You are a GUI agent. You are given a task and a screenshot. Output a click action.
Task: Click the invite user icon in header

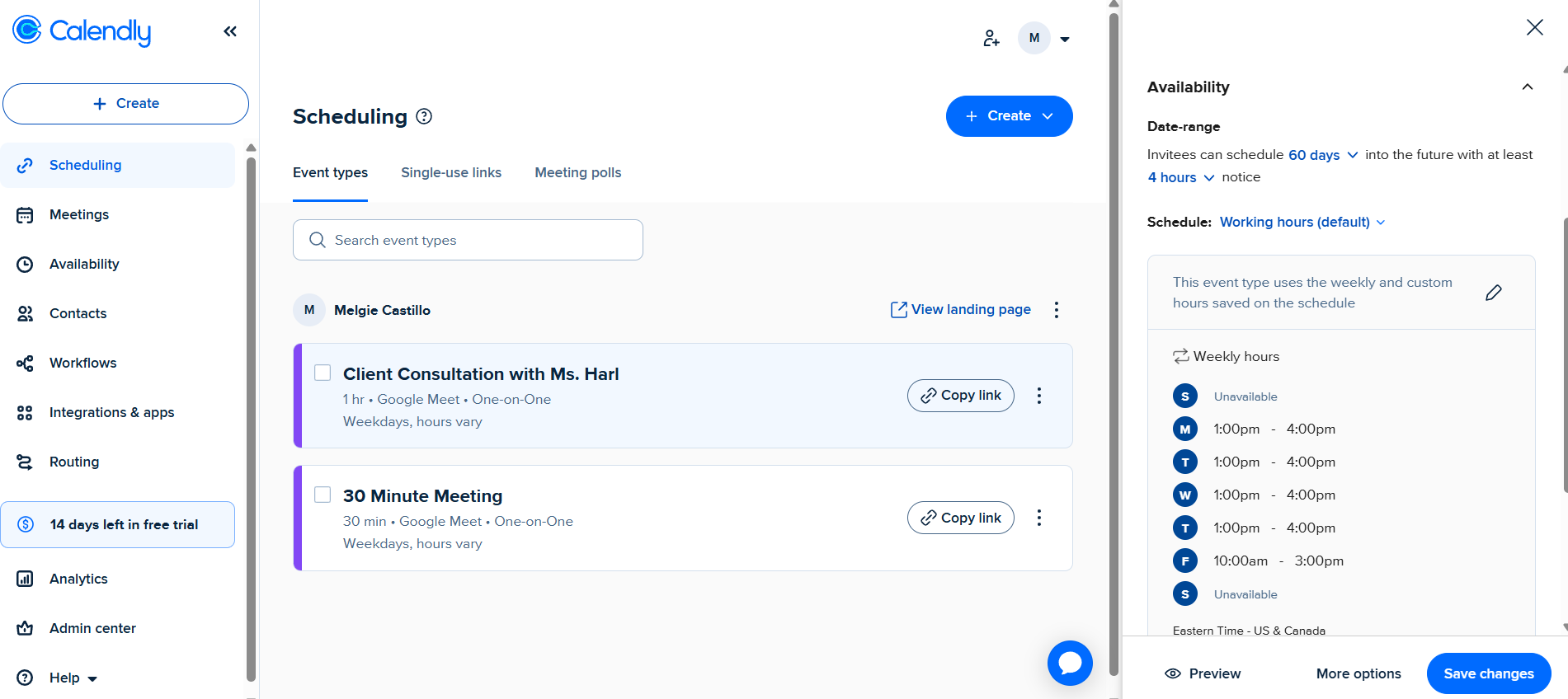tap(991, 38)
